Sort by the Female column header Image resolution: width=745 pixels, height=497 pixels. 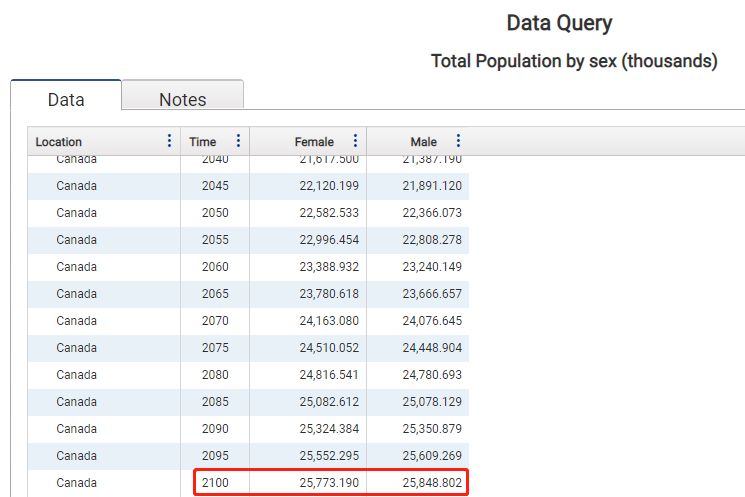[x=314, y=142]
